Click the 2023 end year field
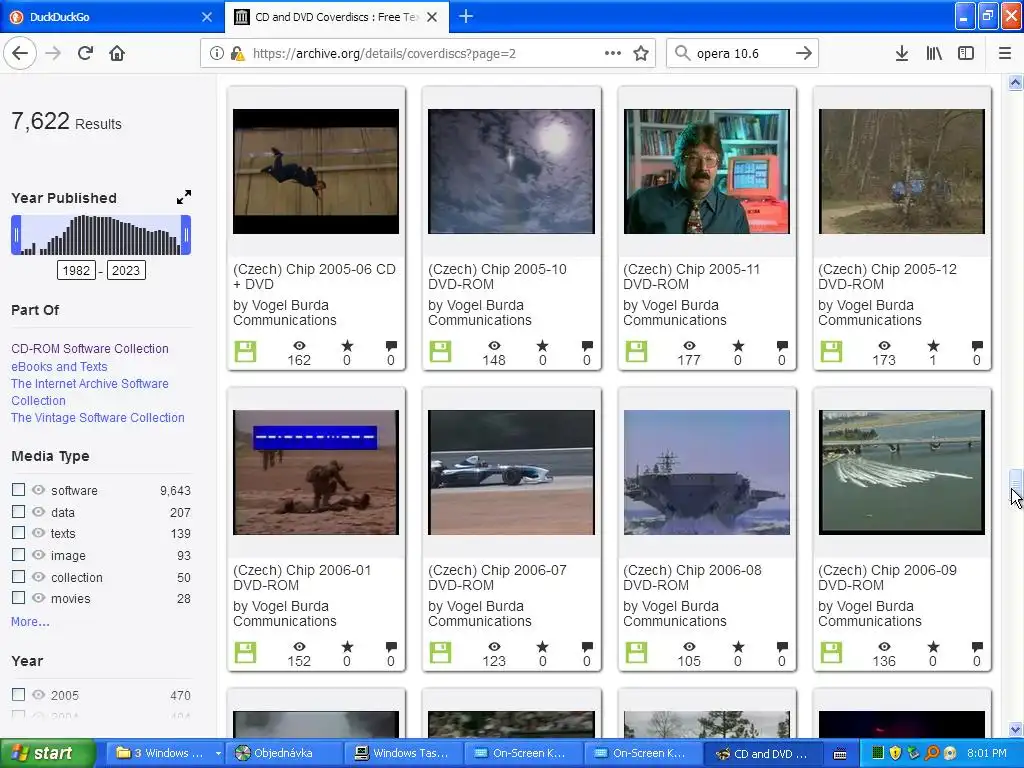 pos(126,270)
